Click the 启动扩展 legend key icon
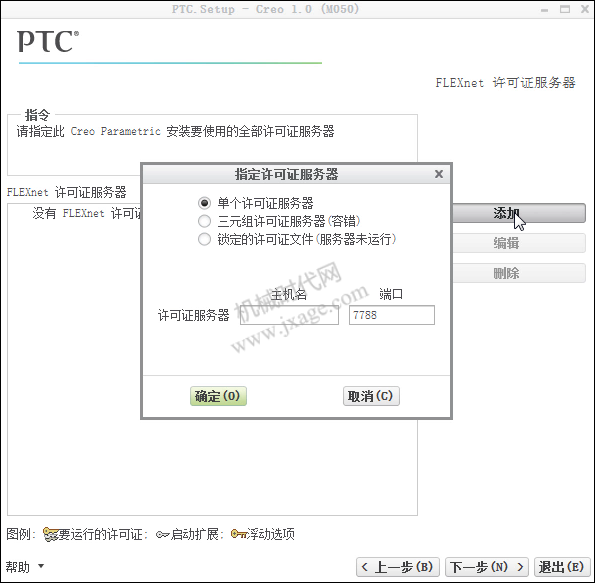Viewport: 595px width, 583px height. coord(162,535)
